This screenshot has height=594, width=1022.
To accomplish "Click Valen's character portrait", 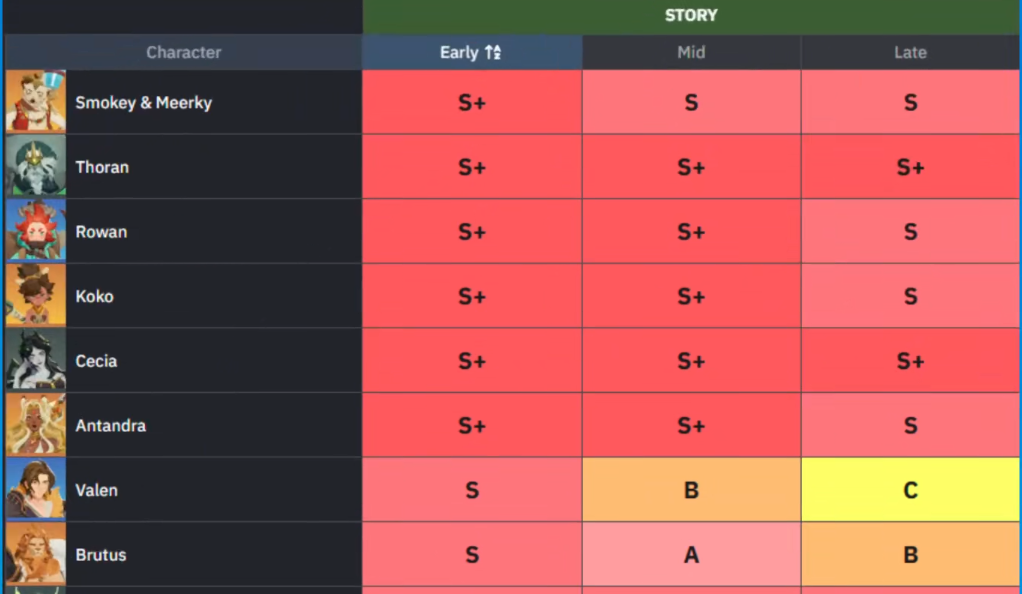I will tap(36, 490).
